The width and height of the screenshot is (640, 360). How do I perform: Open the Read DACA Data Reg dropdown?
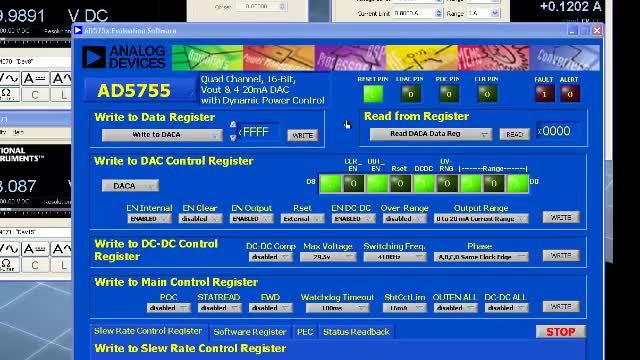tap(431, 134)
